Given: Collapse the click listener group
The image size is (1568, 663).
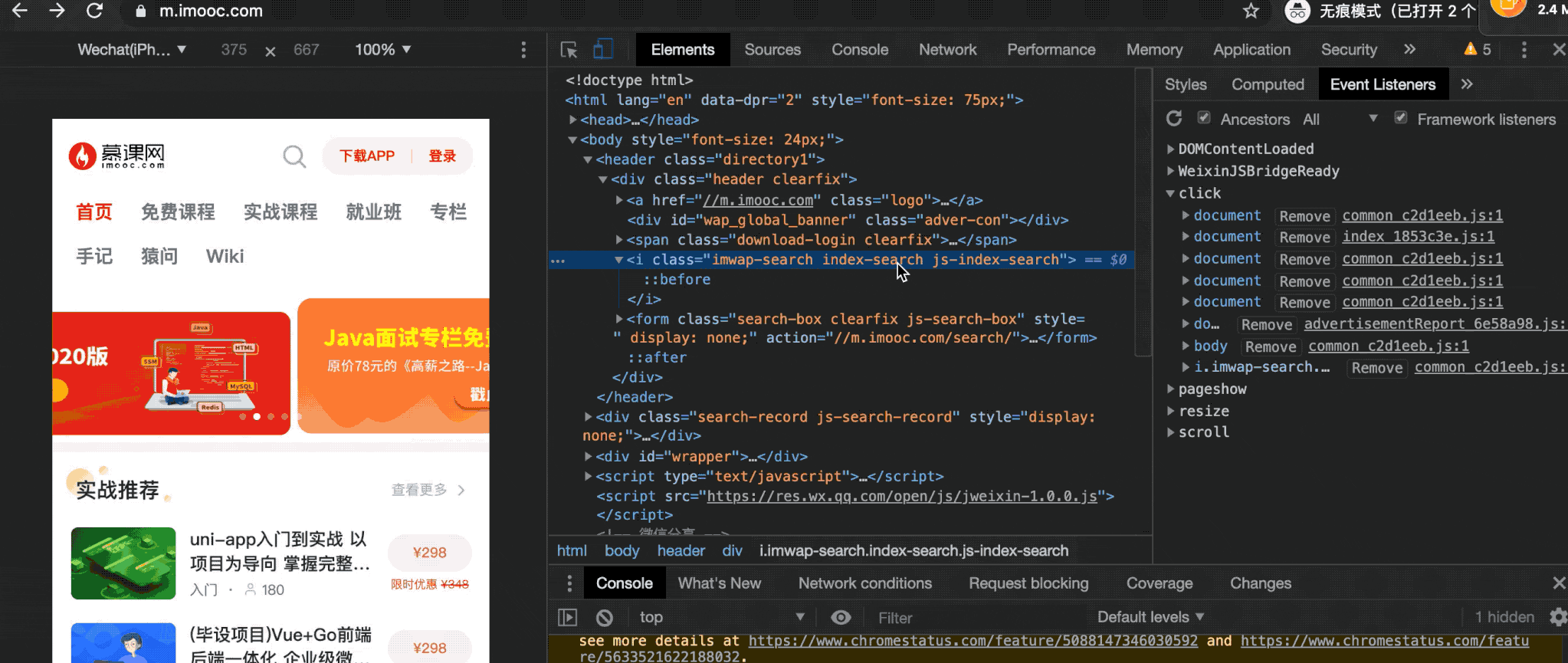Looking at the screenshot, I should 1170,193.
